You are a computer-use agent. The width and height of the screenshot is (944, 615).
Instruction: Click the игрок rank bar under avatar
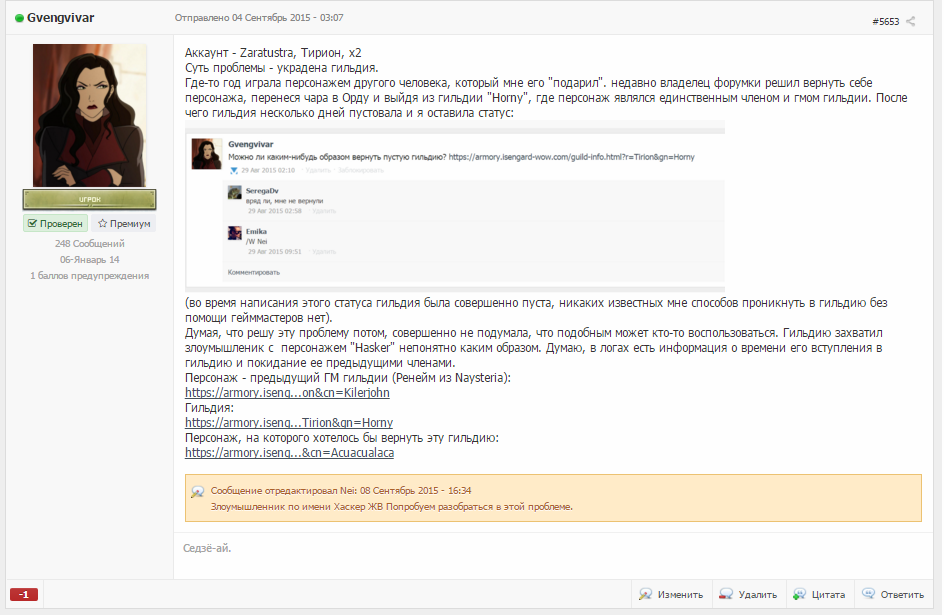click(90, 199)
